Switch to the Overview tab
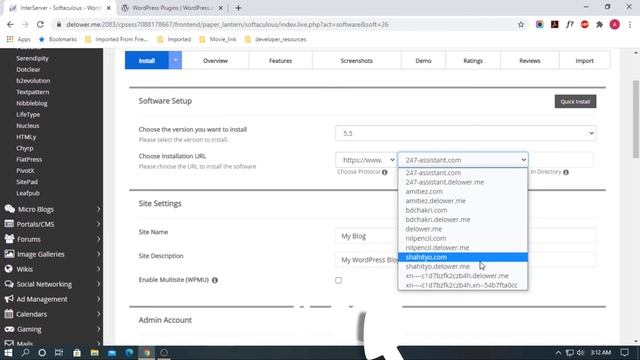Viewport: 640px width, 360px height. click(x=215, y=60)
